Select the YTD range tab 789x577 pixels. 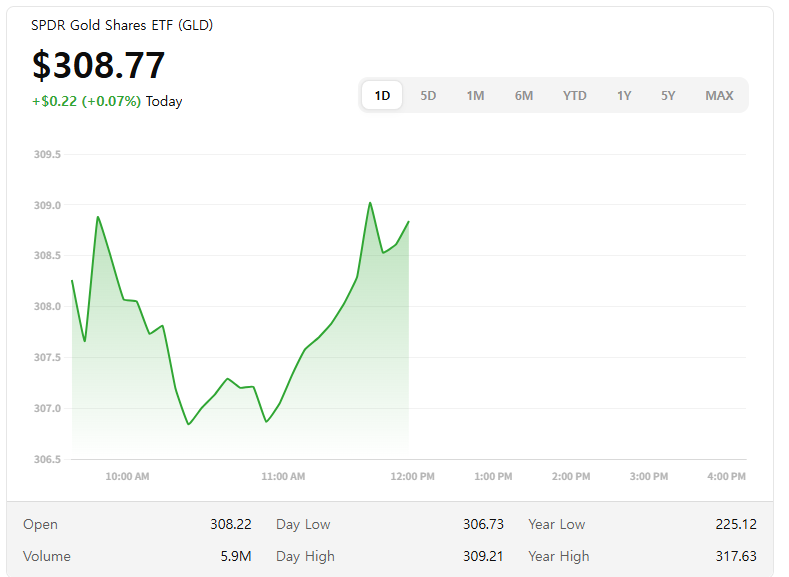pos(575,96)
